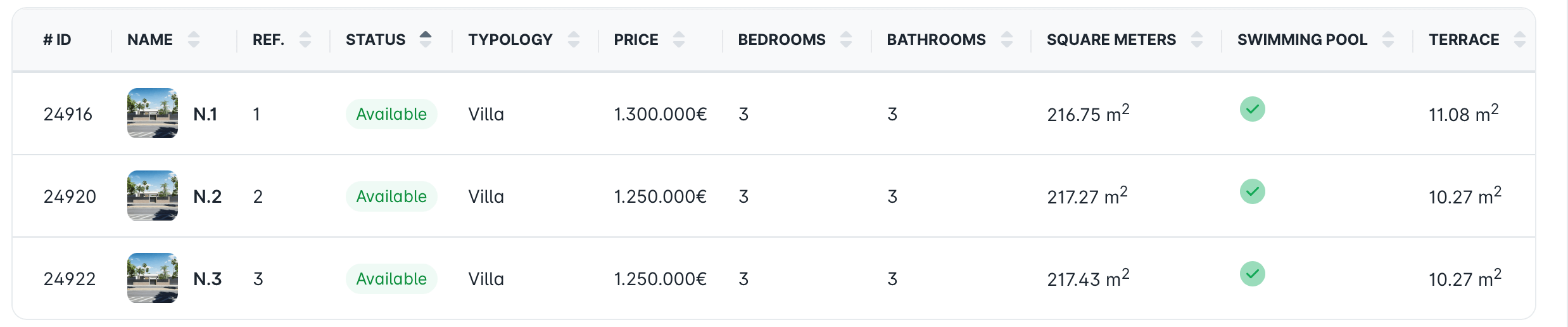Sort listings by Ref. column
Viewport: 1568px width, 327px height.
point(305,40)
